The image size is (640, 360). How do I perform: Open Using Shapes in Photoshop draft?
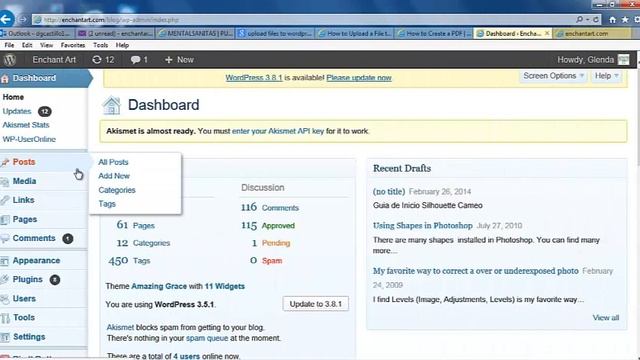pyautogui.click(x=422, y=226)
